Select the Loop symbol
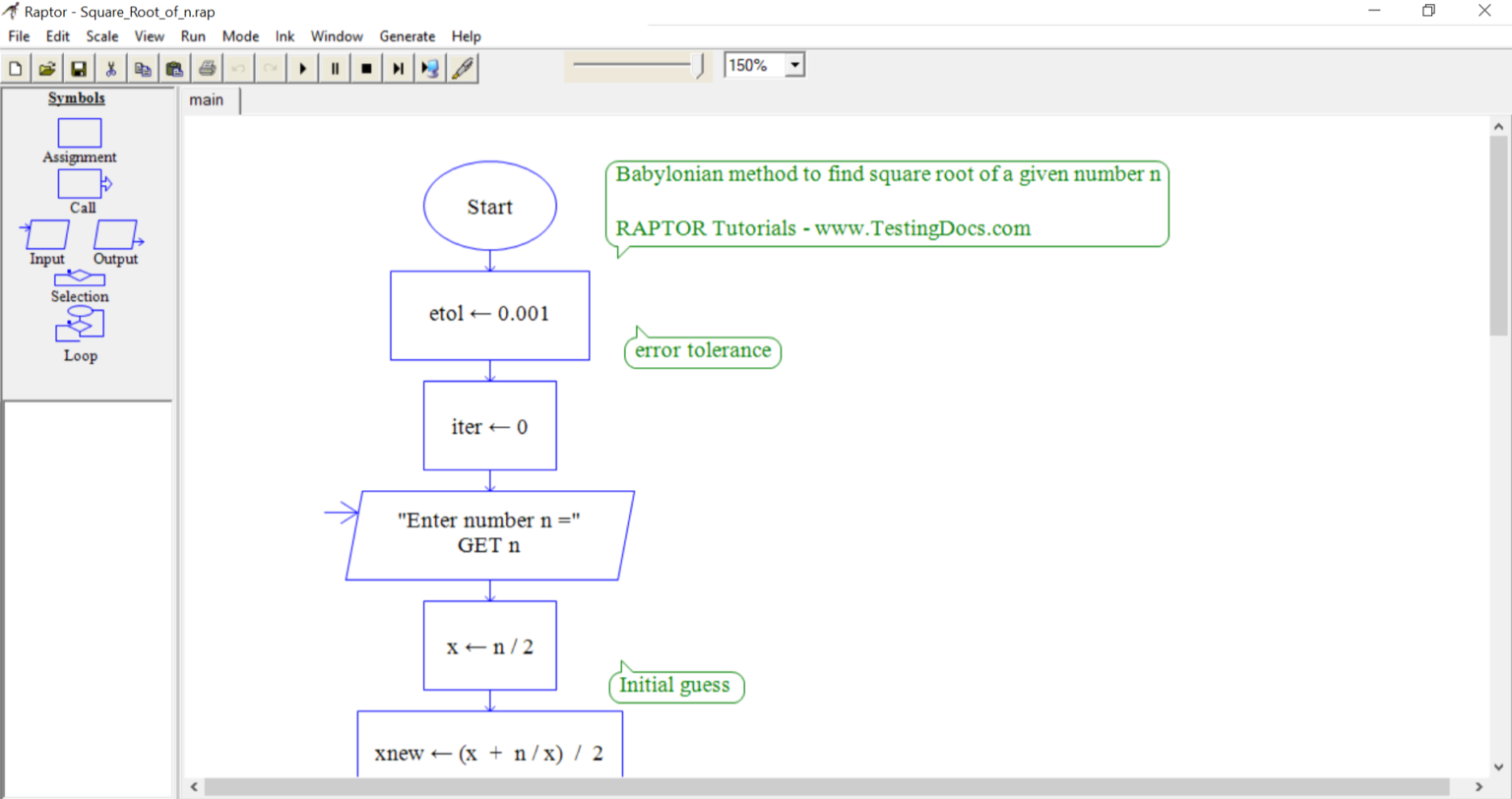Screen dimensions: 1512x799 pyautogui.click(x=79, y=323)
